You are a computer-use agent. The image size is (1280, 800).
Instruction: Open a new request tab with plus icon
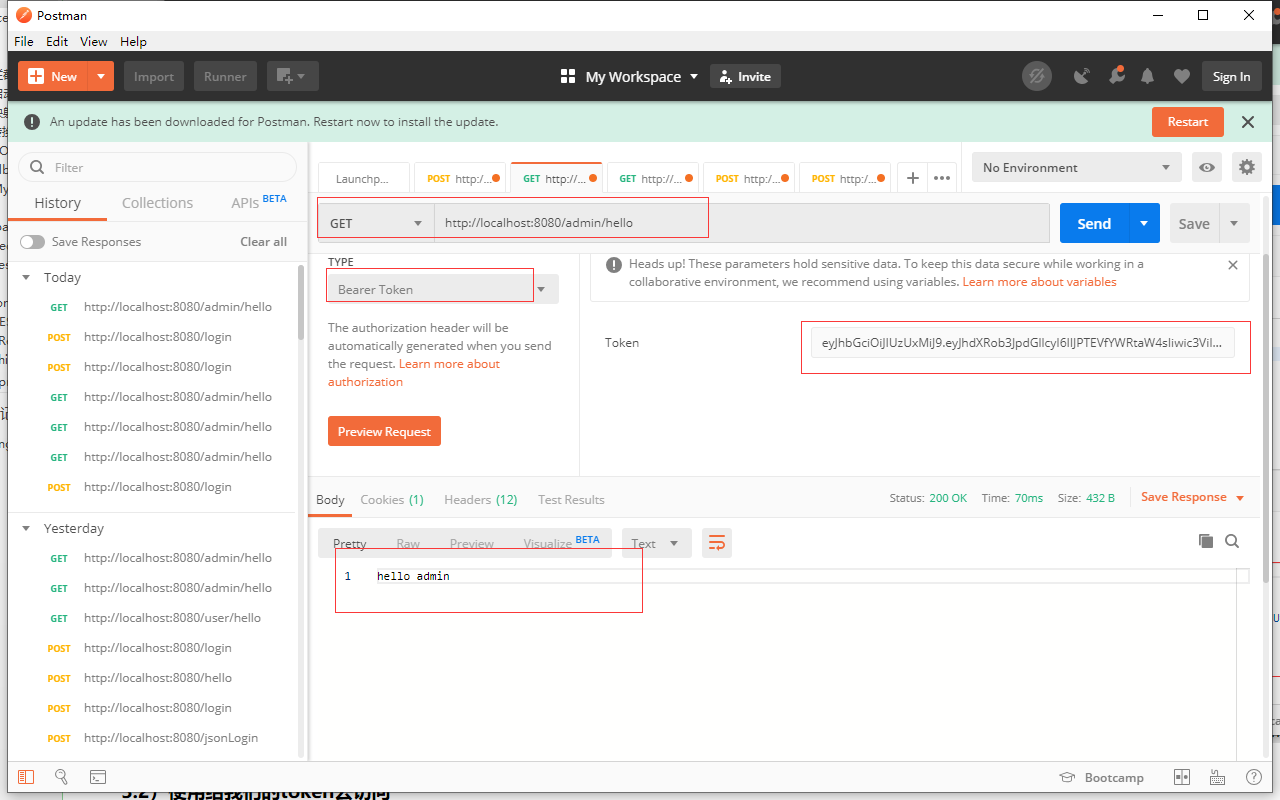click(912, 178)
